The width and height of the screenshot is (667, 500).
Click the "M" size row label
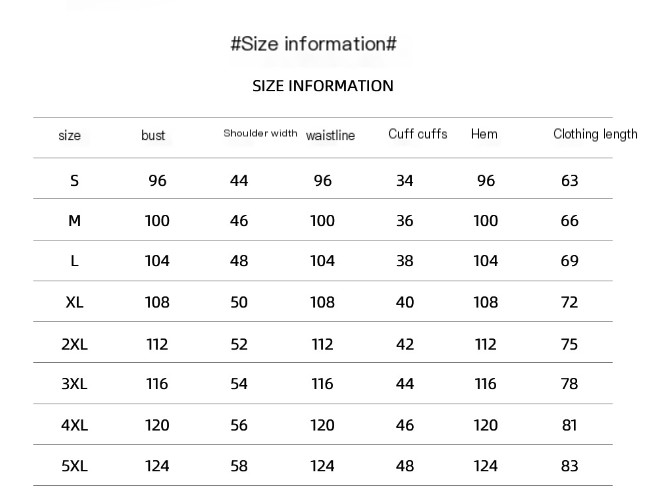(x=74, y=221)
